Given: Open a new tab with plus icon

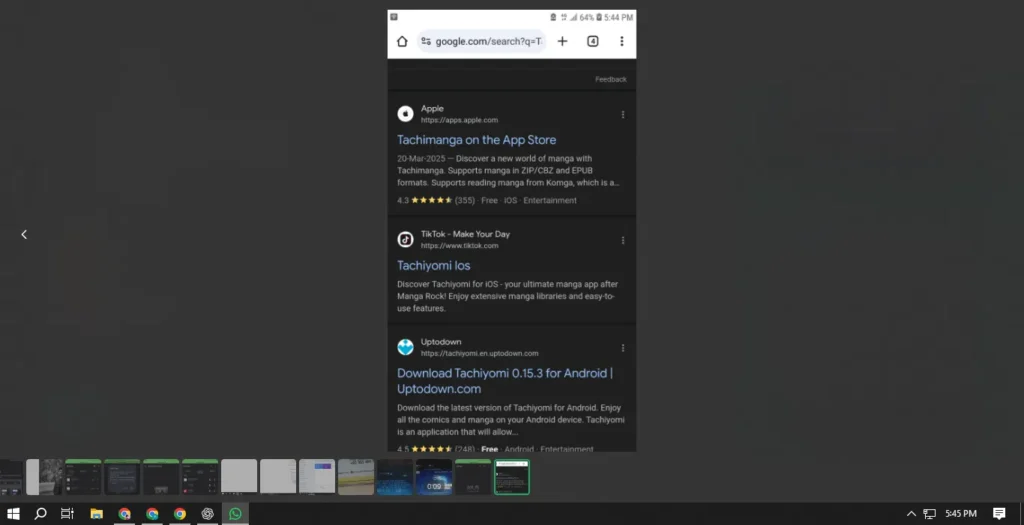Looking at the screenshot, I should pyautogui.click(x=562, y=42).
